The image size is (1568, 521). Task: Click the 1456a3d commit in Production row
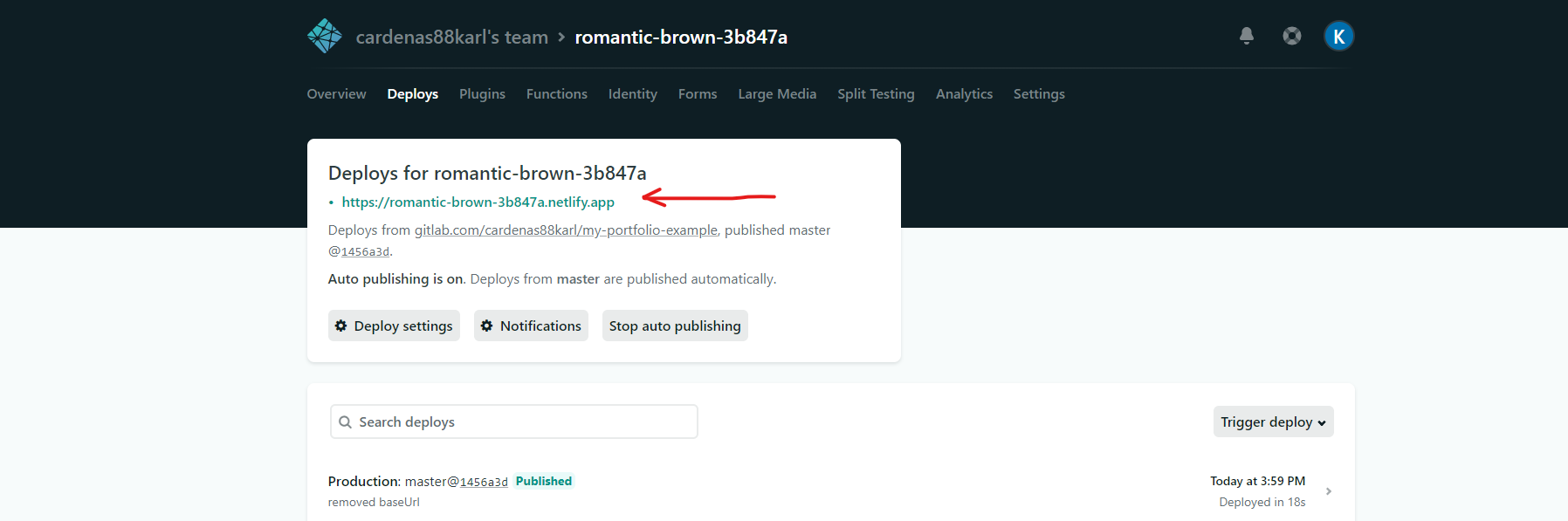(x=484, y=482)
